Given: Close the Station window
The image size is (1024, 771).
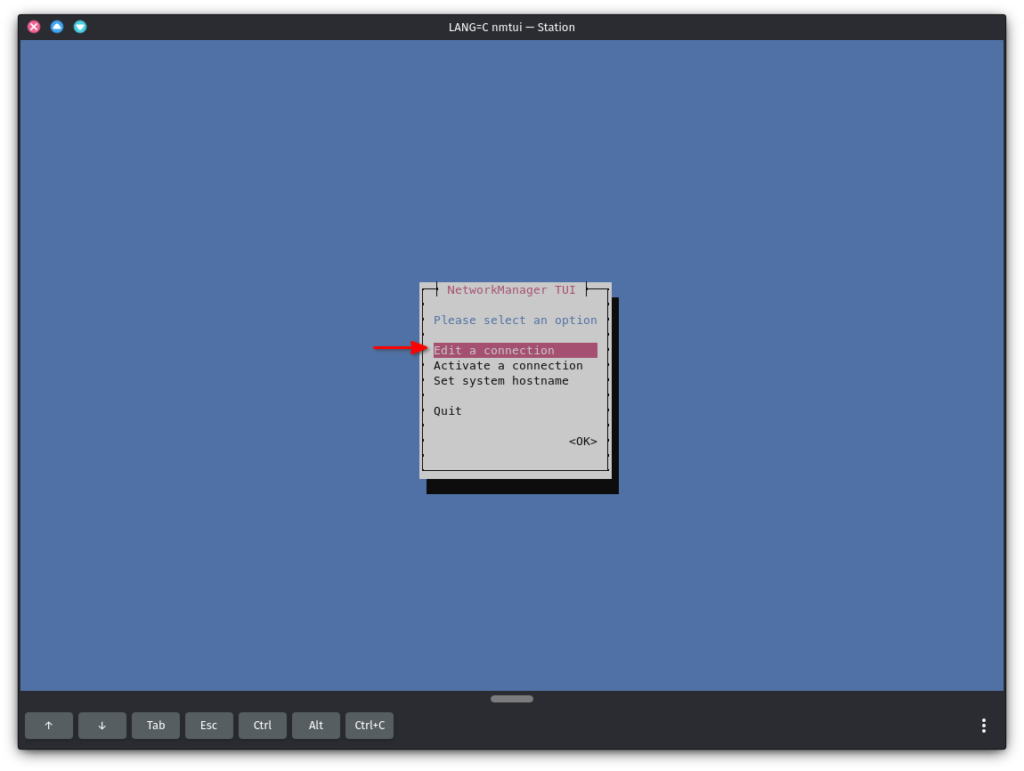Looking at the screenshot, I should [x=34, y=27].
